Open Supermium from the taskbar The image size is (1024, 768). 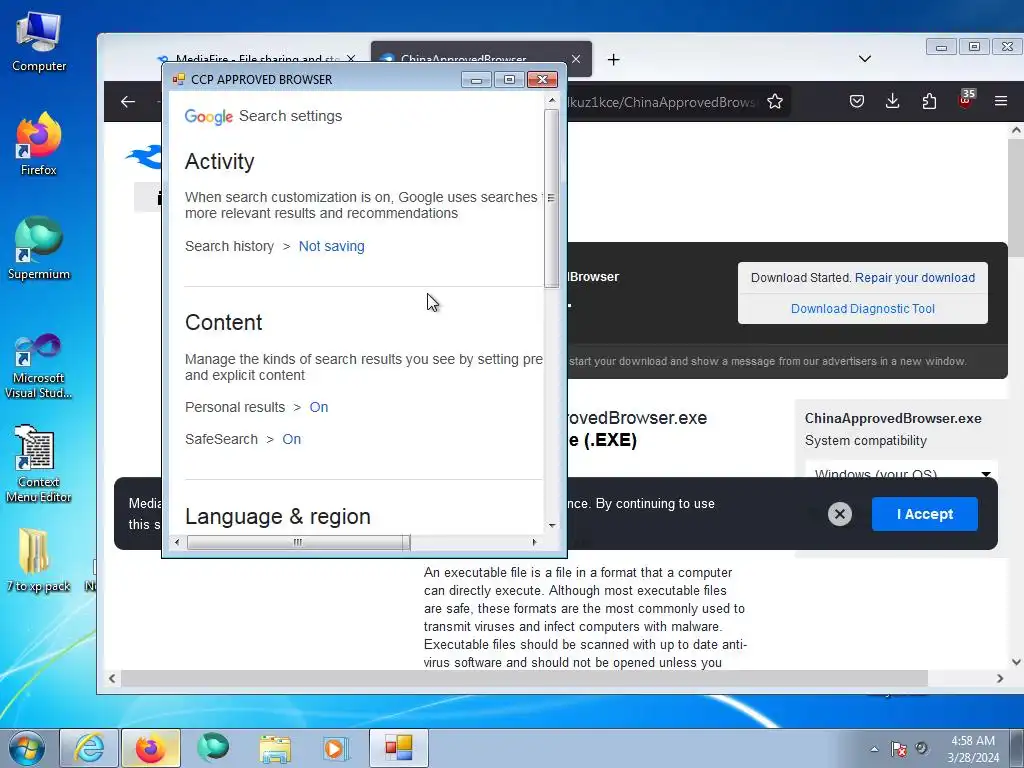(x=213, y=748)
